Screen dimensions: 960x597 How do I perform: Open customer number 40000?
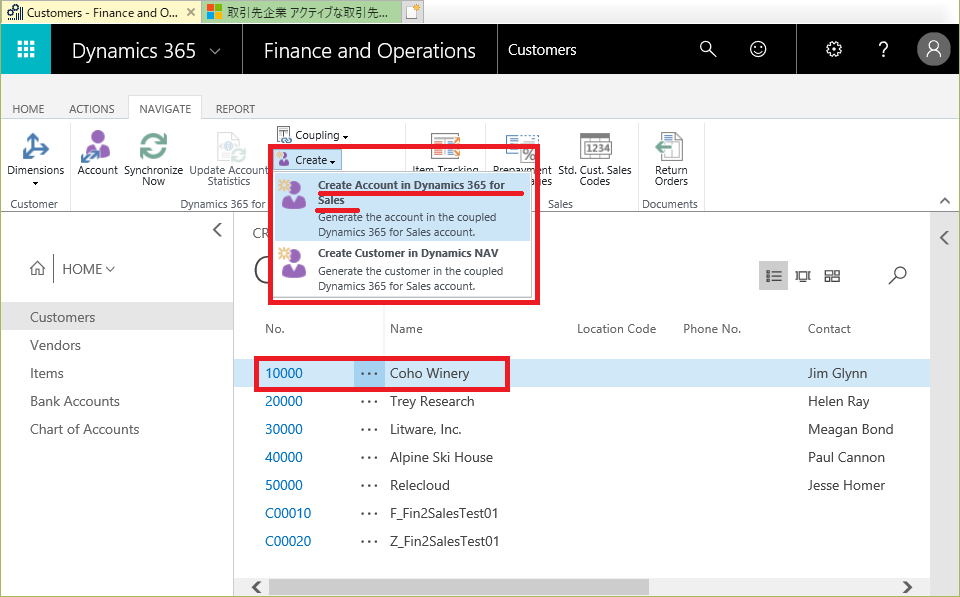283,457
